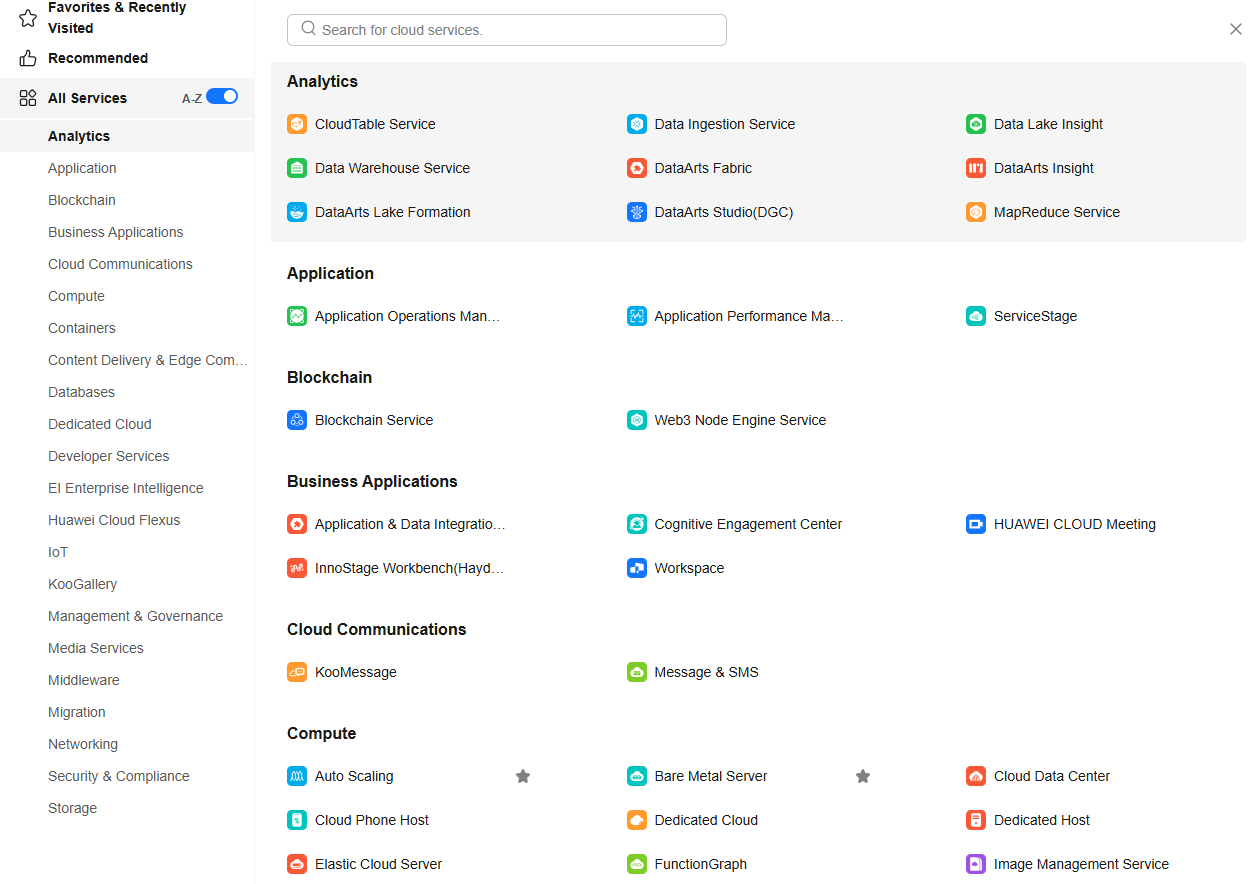Click the Cognitive Engagement Center icon

[x=637, y=524]
